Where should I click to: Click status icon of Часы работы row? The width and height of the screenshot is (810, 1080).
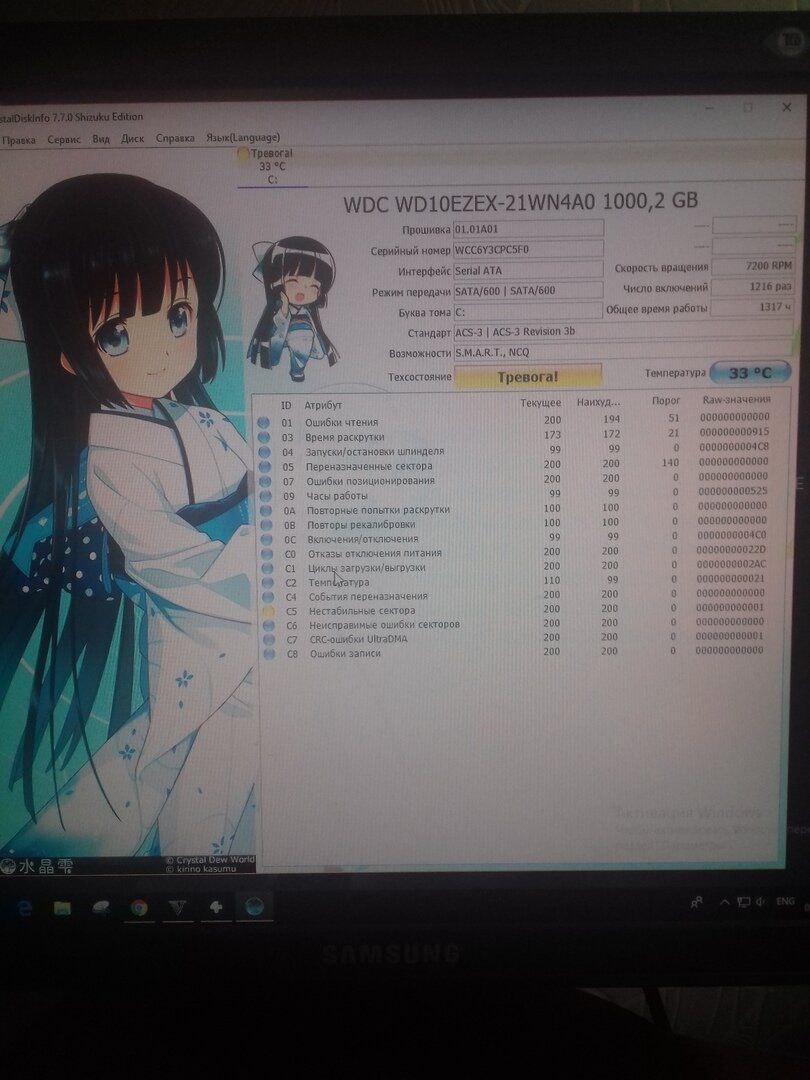pyautogui.click(x=264, y=496)
